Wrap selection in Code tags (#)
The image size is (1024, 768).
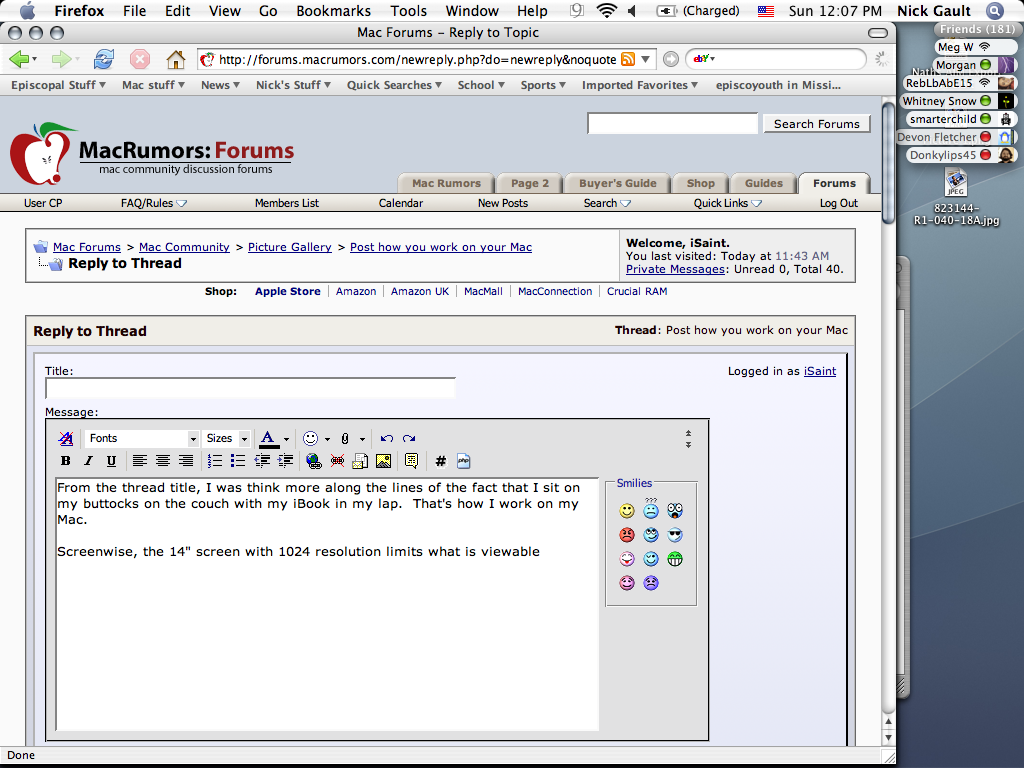click(x=441, y=461)
